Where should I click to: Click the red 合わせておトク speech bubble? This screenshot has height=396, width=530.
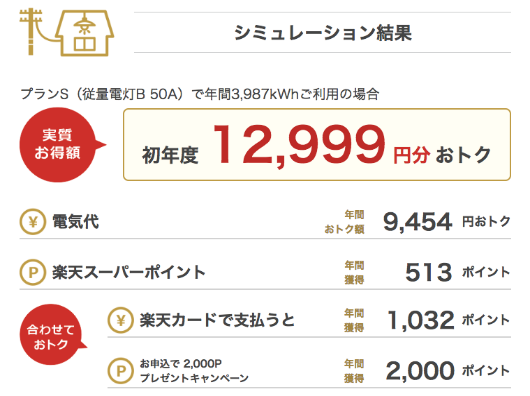click(x=51, y=335)
